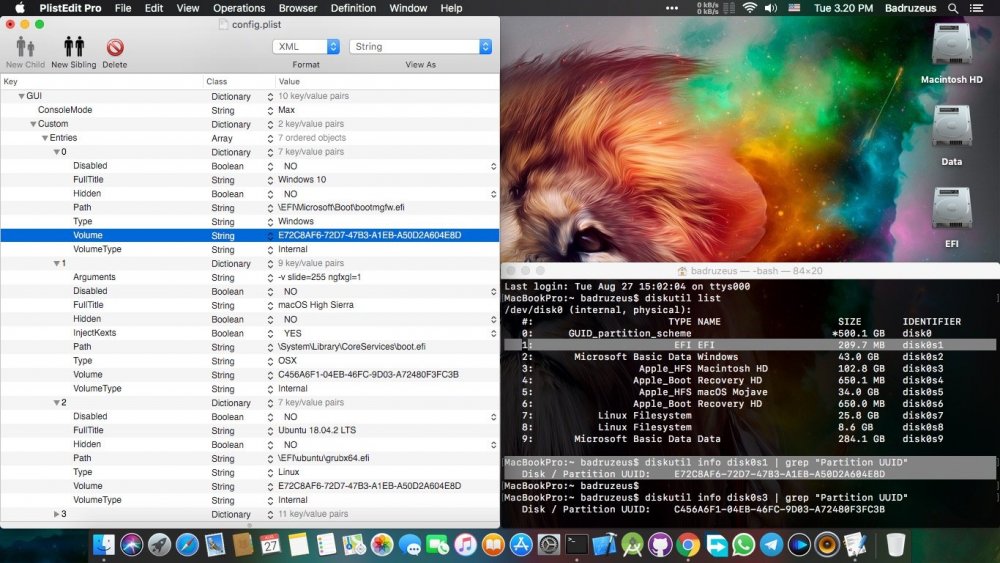Open class stepper on InjectKexts row
This screenshot has height=563, width=1000.
coord(270,333)
